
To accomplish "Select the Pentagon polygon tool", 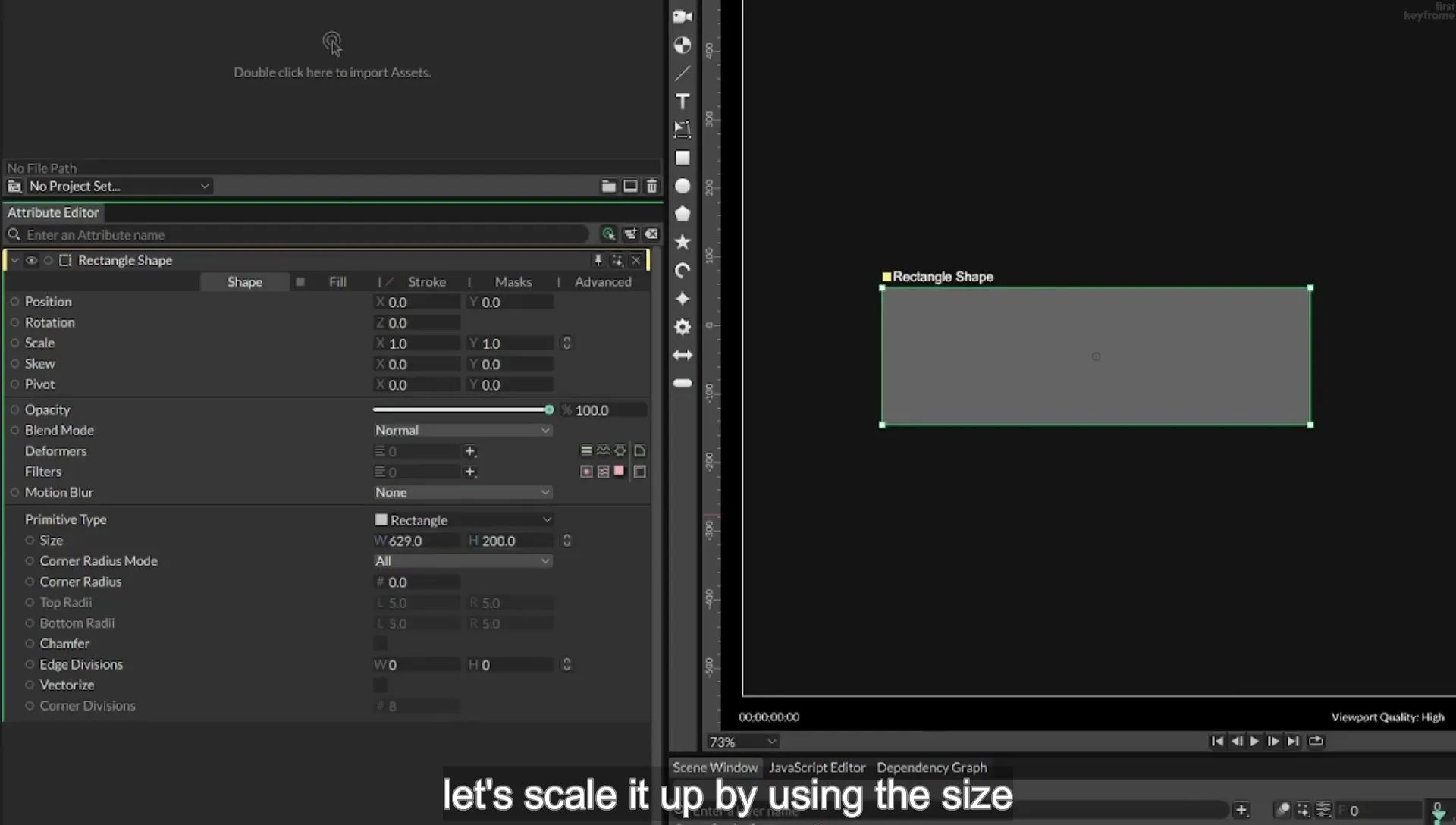I will coord(682,214).
